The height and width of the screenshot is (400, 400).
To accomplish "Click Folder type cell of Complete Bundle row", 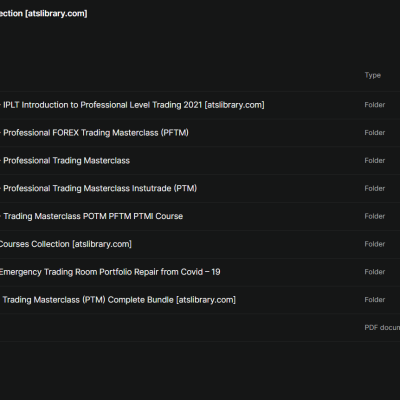I will click(375, 300).
